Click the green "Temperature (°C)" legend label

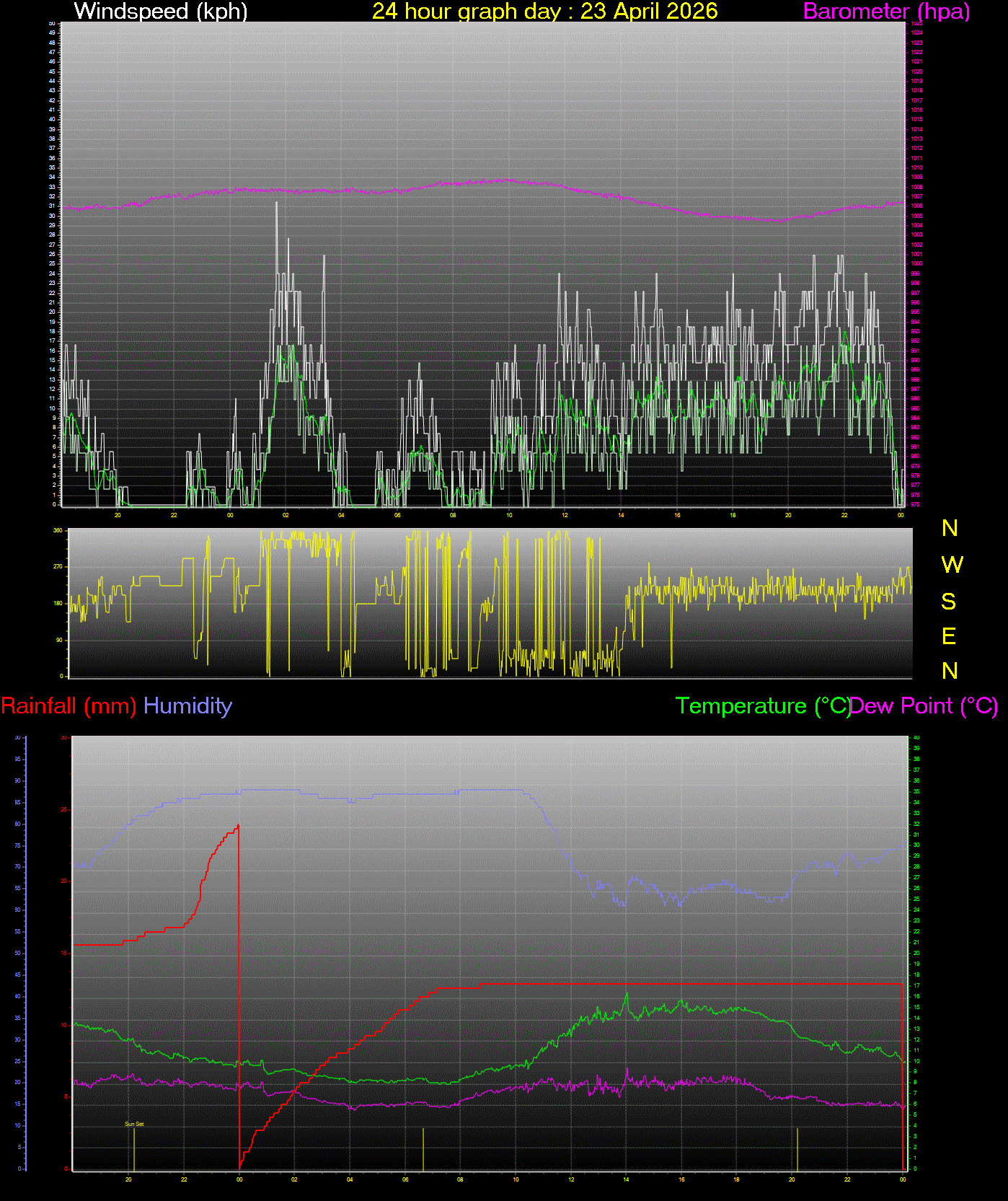[x=763, y=705]
